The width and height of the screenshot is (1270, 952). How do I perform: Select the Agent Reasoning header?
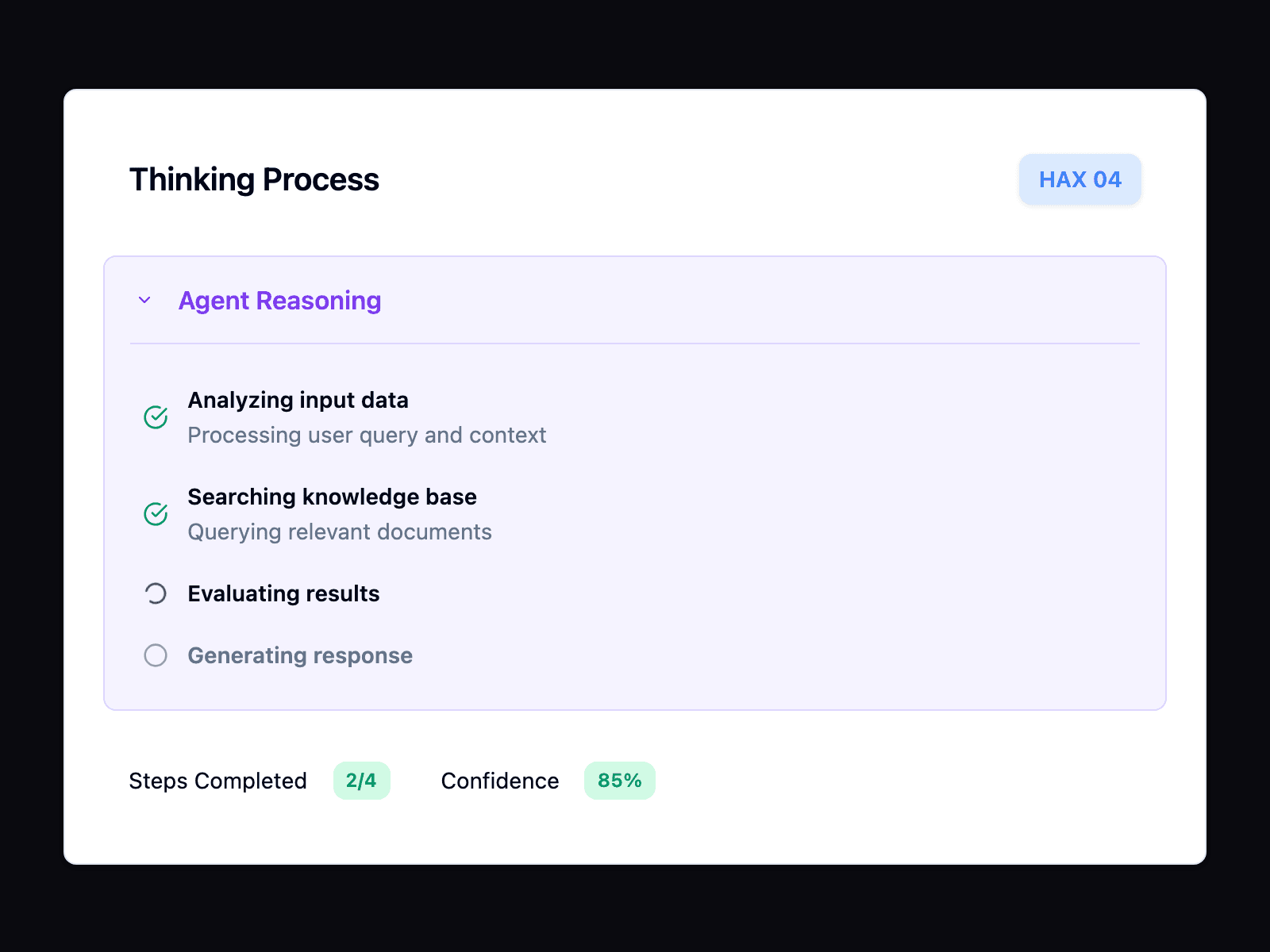tap(279, 301)
